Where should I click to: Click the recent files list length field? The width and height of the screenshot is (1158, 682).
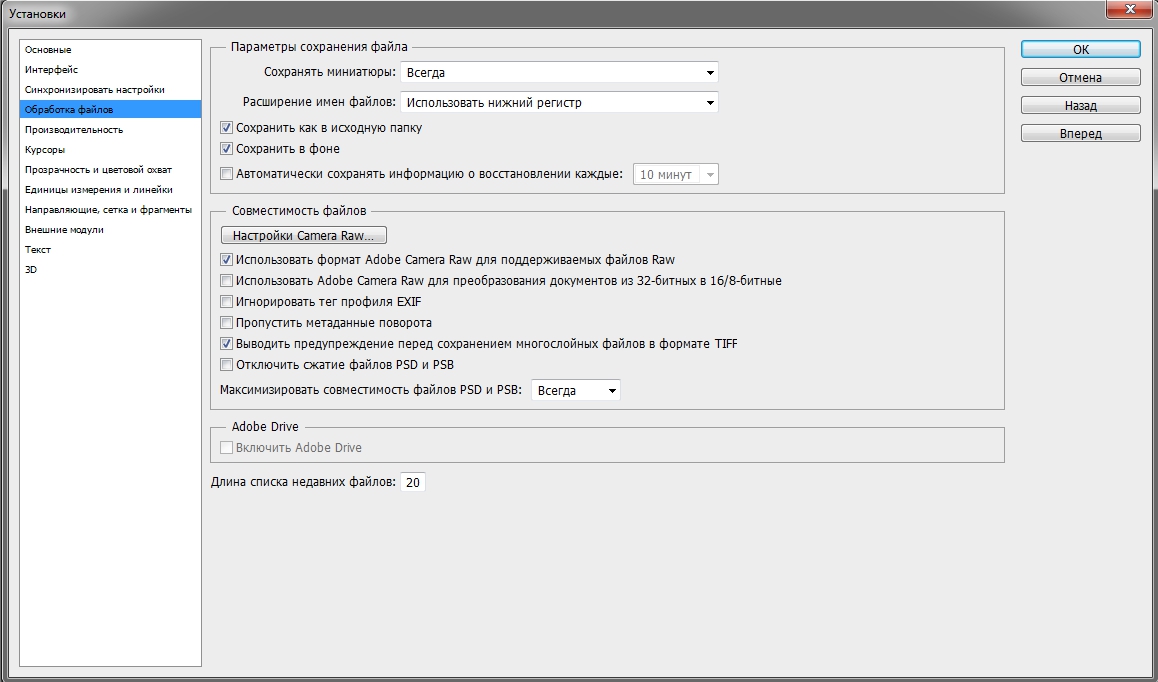pyautogui.click(x=413, y=482)
